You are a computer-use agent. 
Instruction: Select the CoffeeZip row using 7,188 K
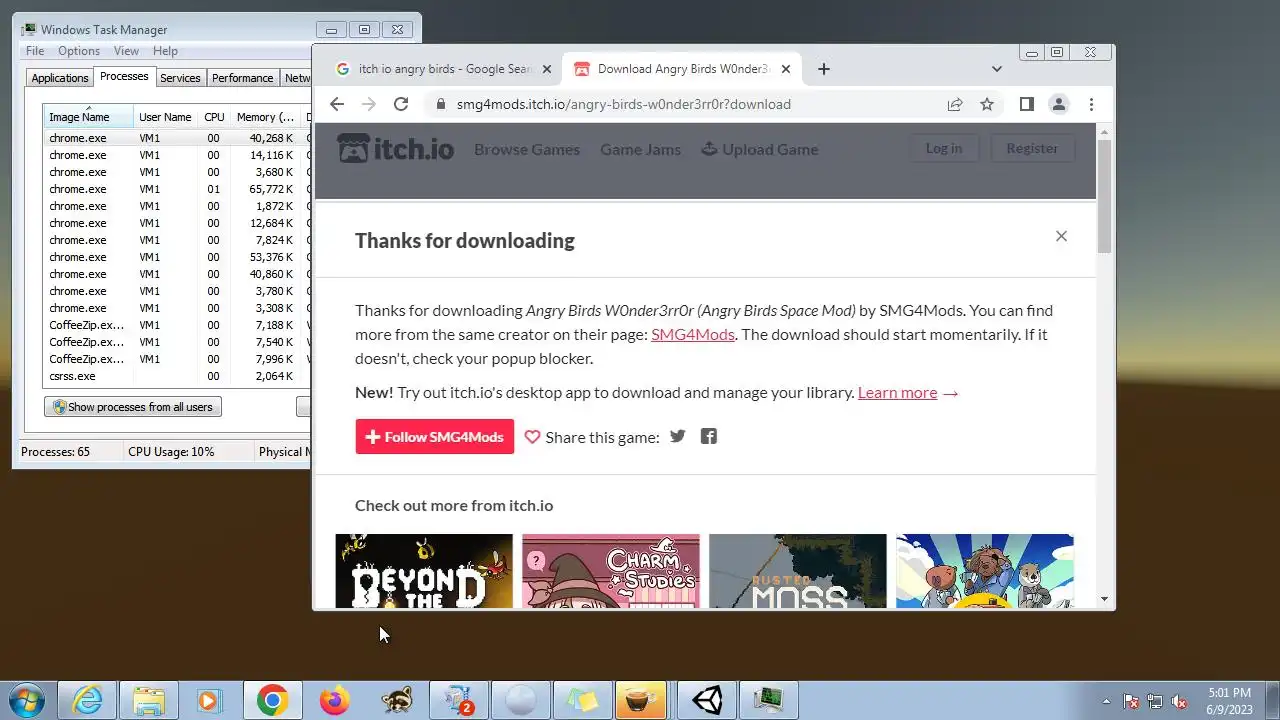pos(177,325)
